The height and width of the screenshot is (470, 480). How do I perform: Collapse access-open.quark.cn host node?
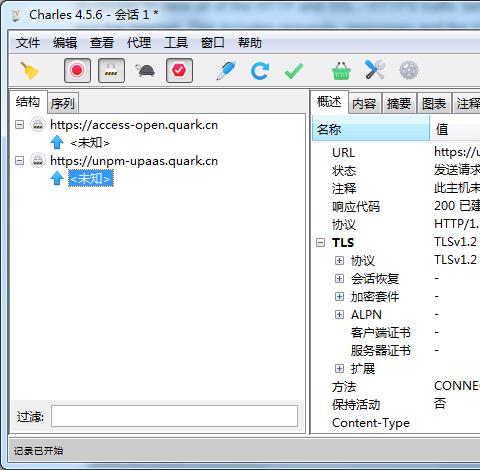coord(20,125)
